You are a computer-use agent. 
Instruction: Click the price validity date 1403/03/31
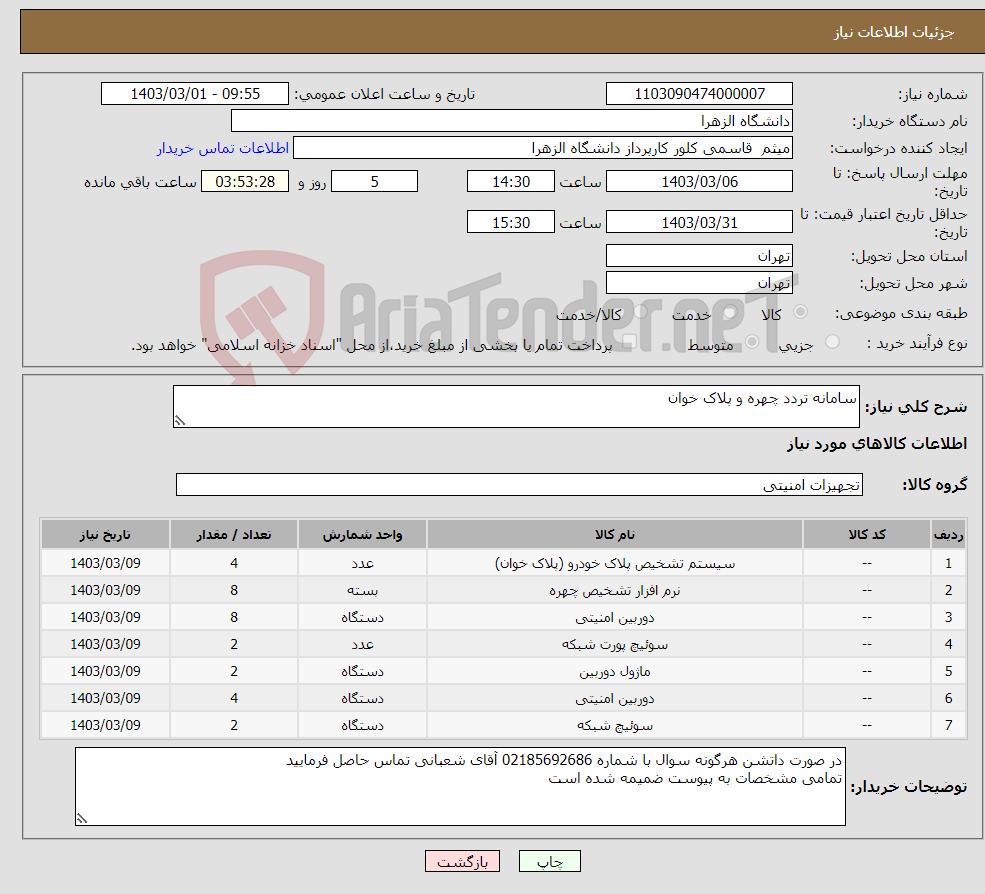(699, 222)
